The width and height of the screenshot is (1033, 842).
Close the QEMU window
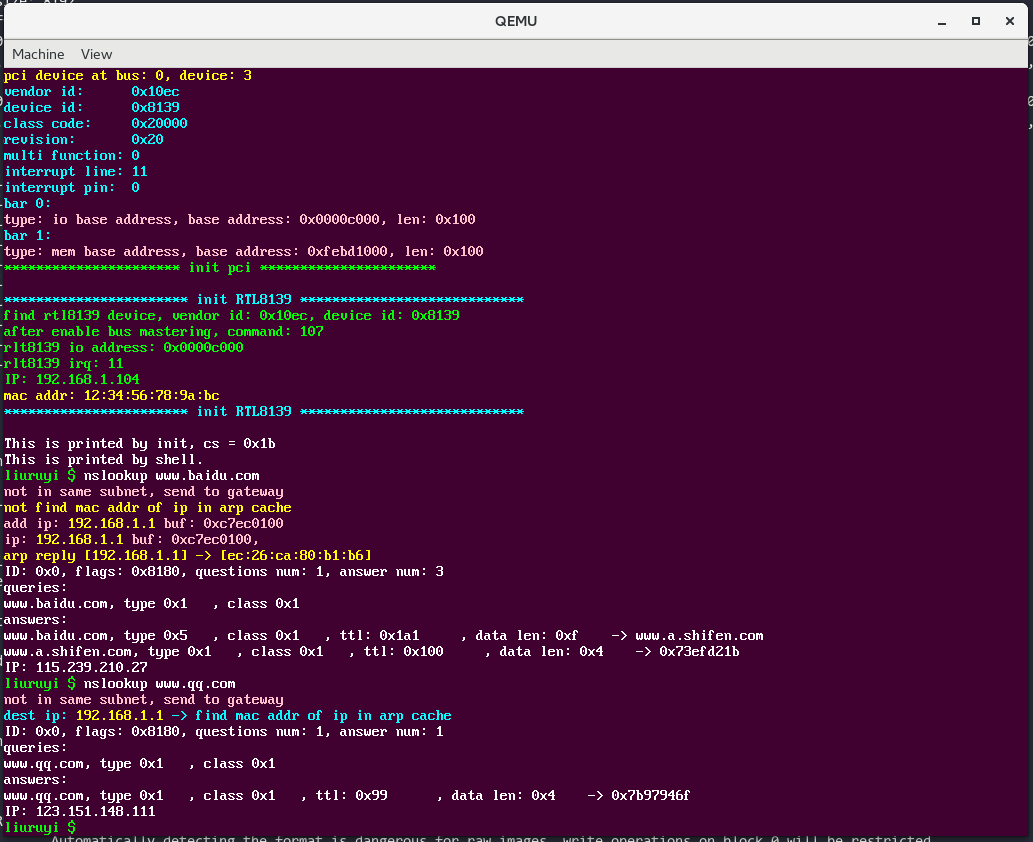1010,21
